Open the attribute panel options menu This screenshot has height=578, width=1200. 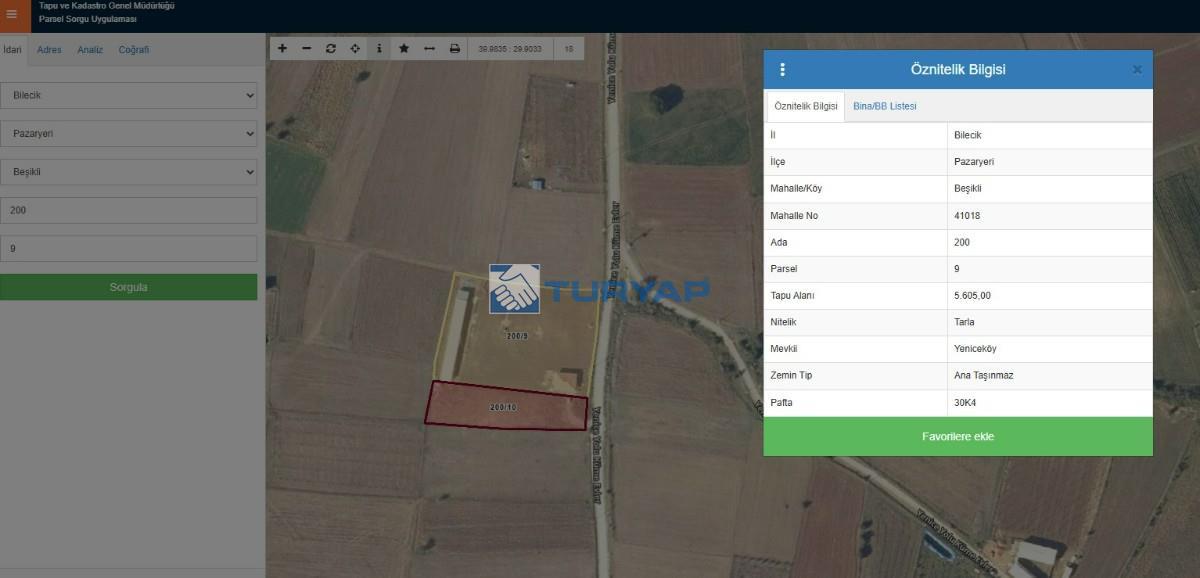(x=782, y=70)
